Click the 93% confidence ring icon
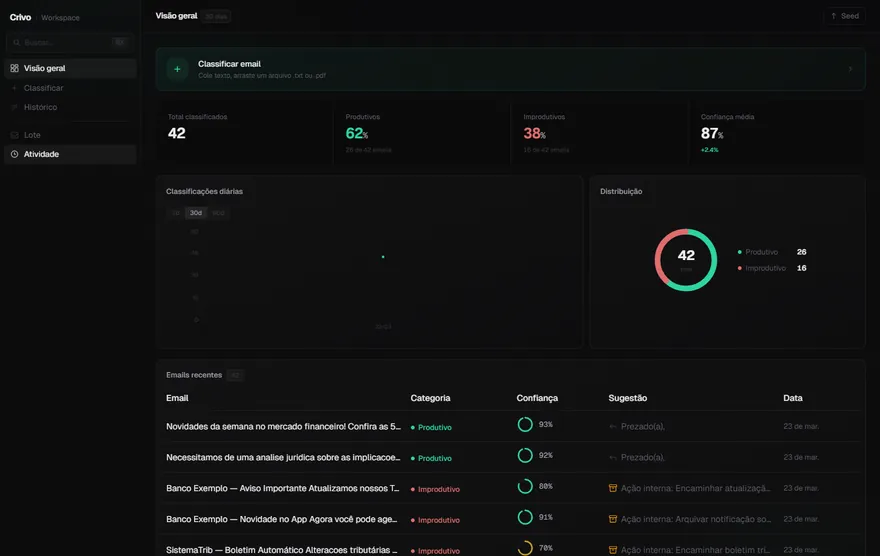Screen dimensions: 880x556 [x=525, y=425]
